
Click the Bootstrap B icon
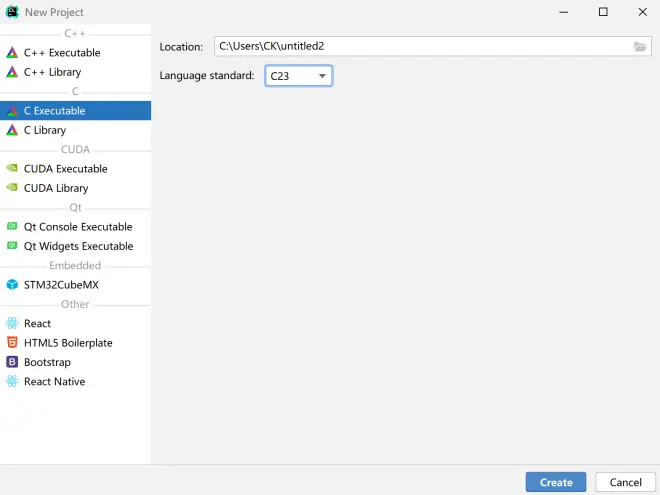pyautogui.click(x=12, y=362)
